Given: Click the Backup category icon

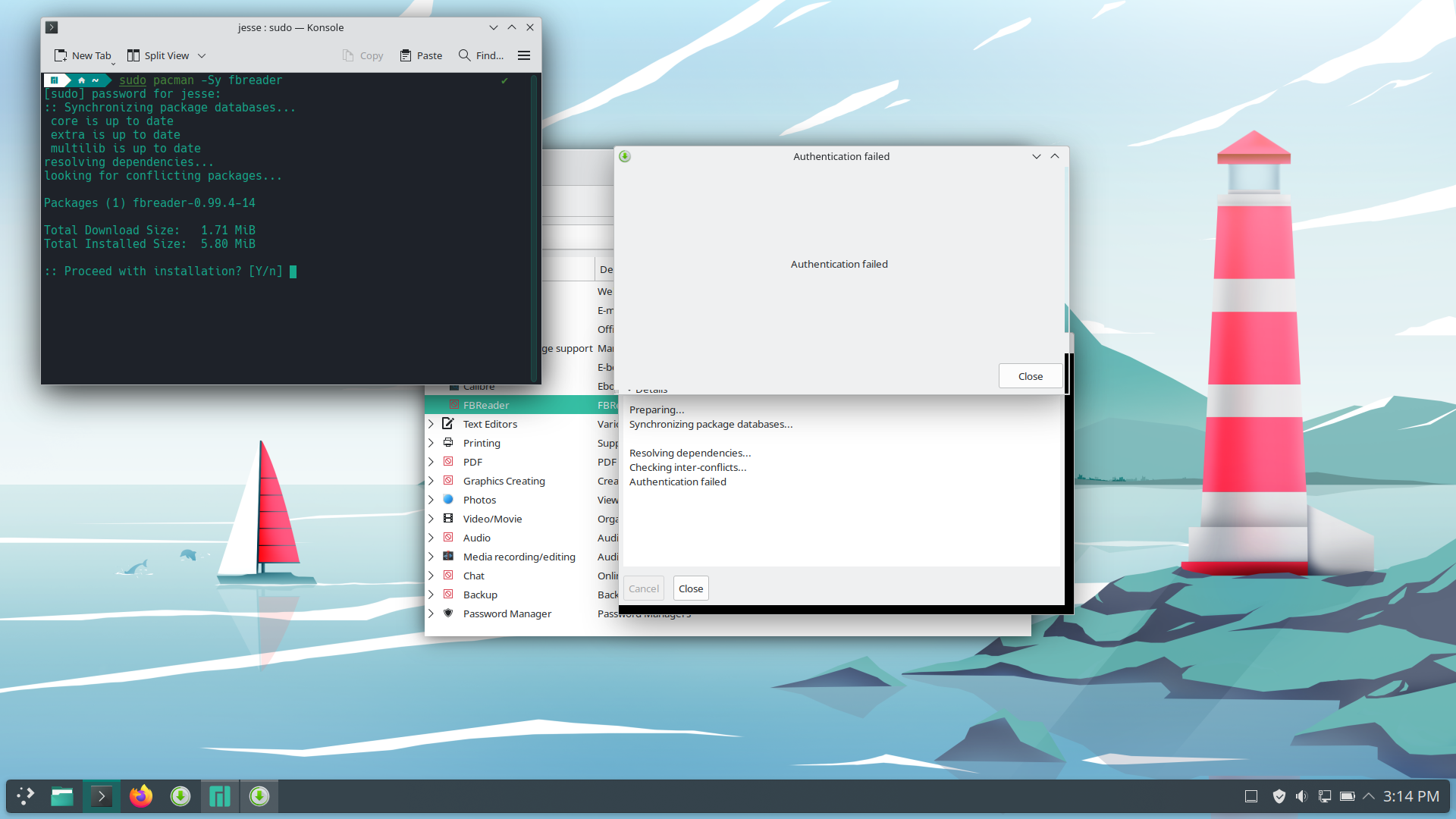Looking at the screenshot, I should (x=448, y=594).
